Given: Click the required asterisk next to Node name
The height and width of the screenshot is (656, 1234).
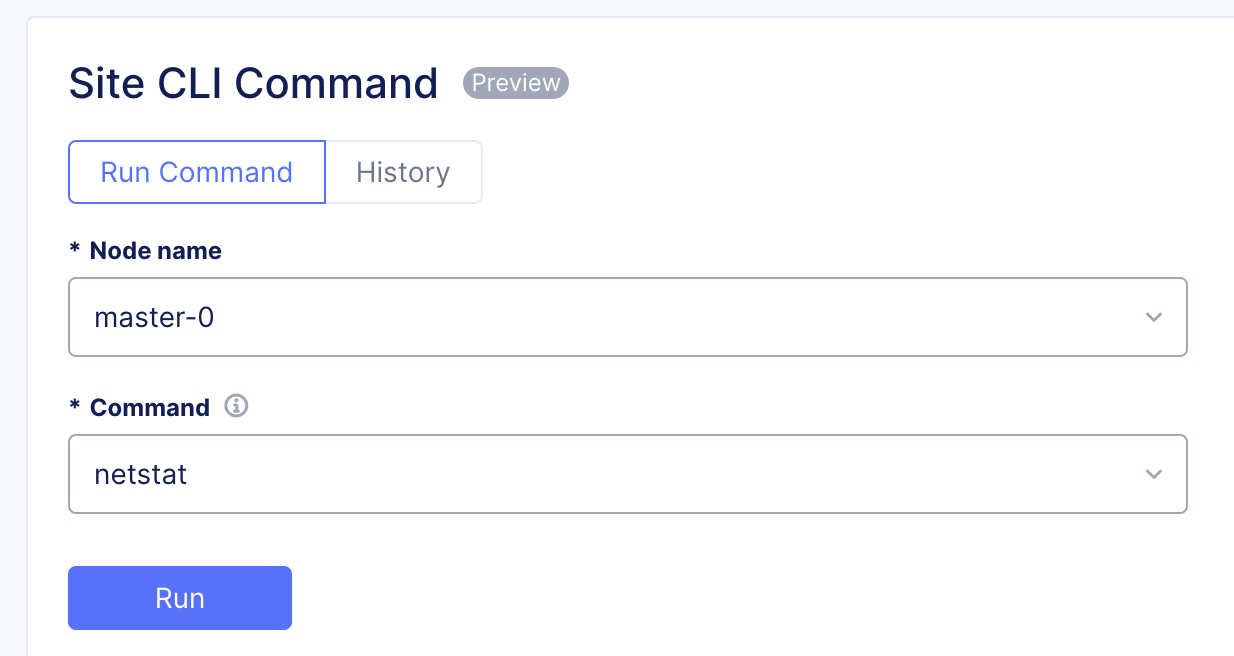Looking at the screenshot, I should click(x=76, y=251).
